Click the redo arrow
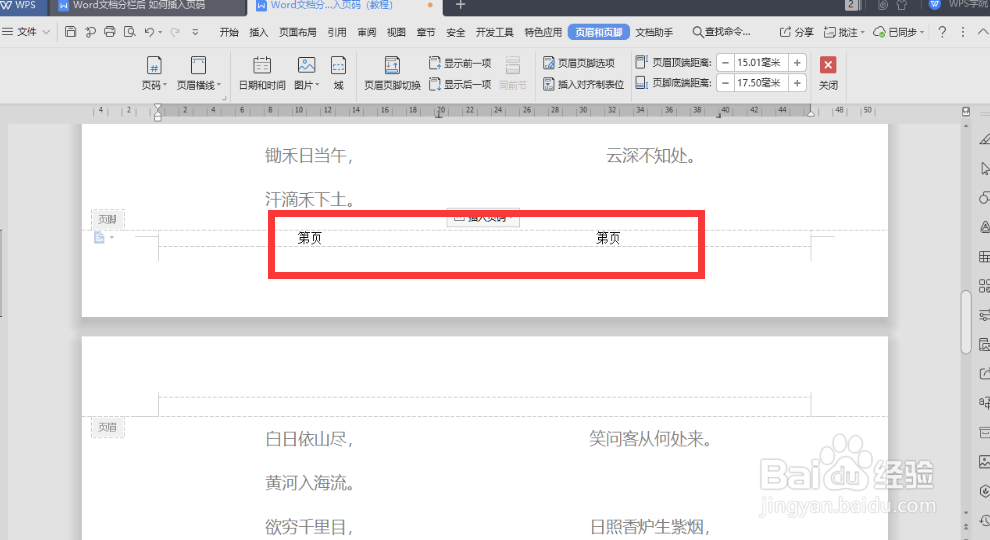Image resolution: width=990 pixels, height=540 pixels. (x=175, y=32)
